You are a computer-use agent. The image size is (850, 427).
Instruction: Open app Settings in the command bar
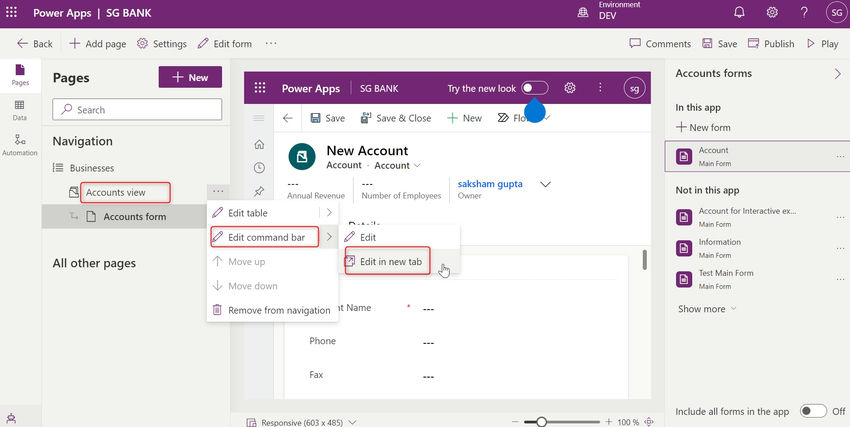click(162, 44)
